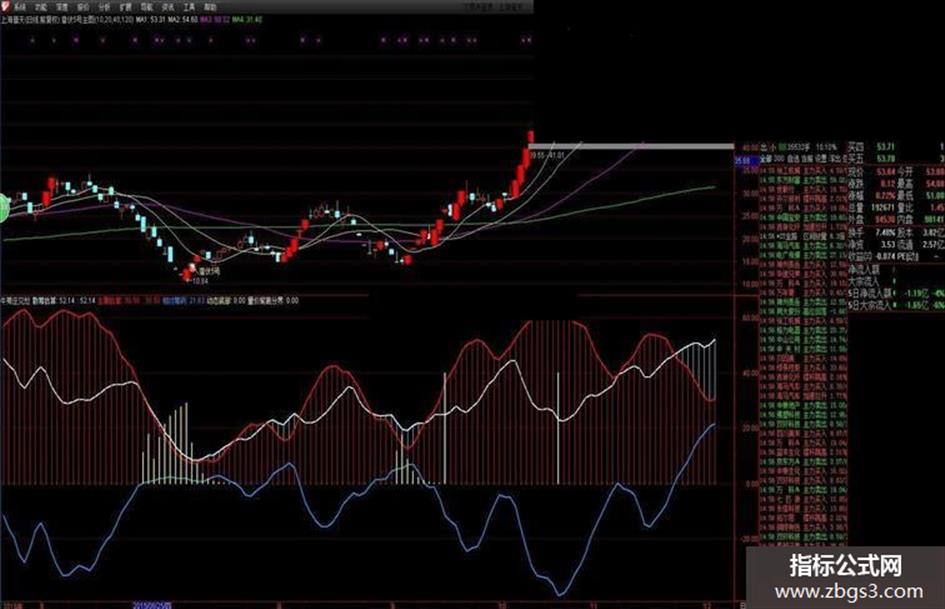The width and height of the screenshot is (945, 609).
Task: Click the blue highlighted indicator label 21.63
Action: [183, 300]
